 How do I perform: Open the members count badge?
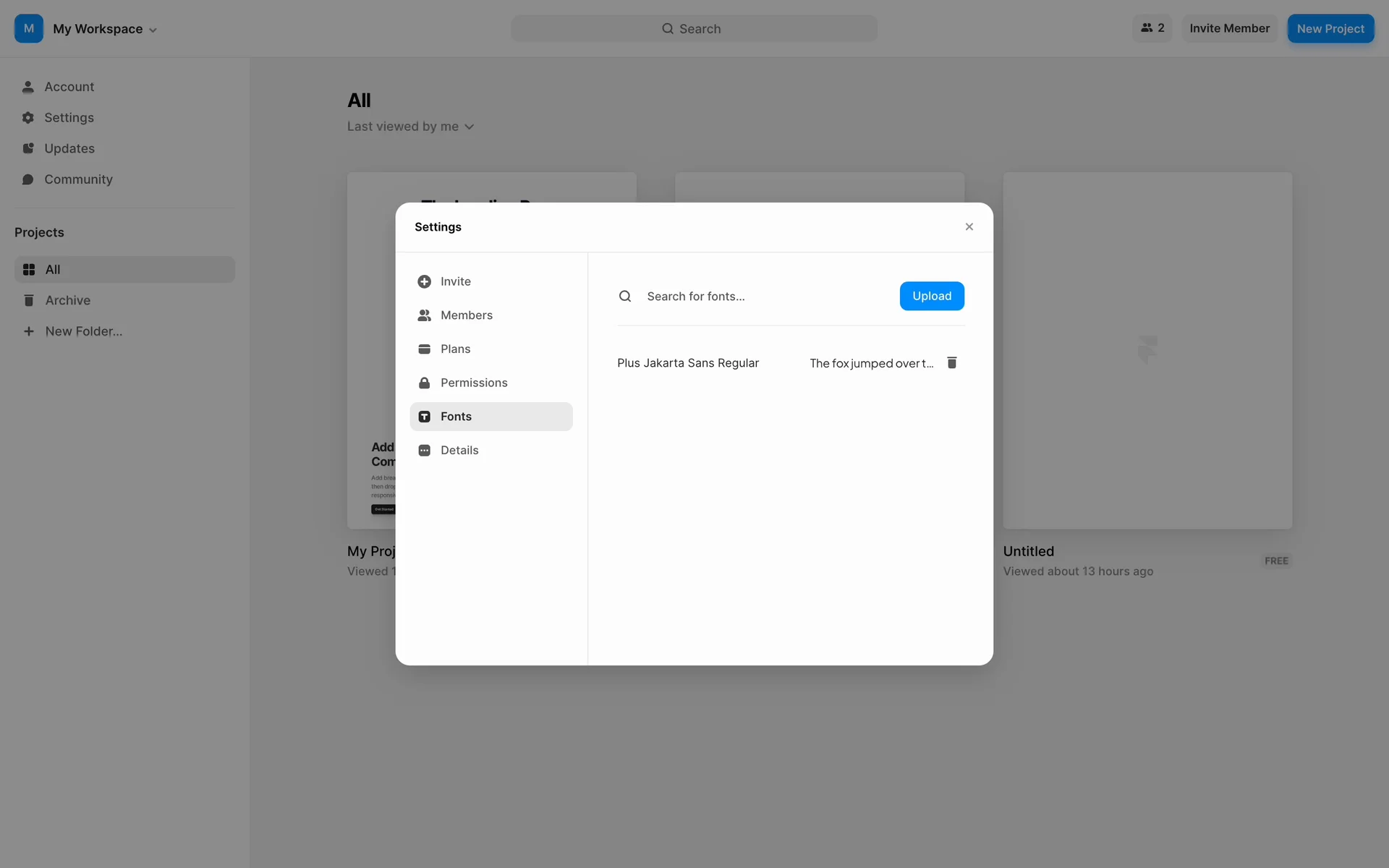[1152, 28]
